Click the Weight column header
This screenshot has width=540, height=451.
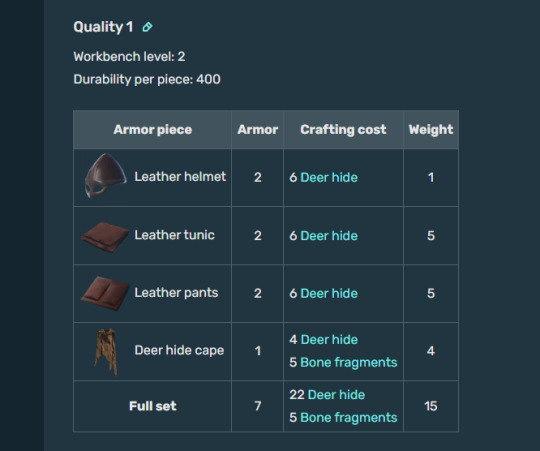pyautogui.click(x=431, y=130)
